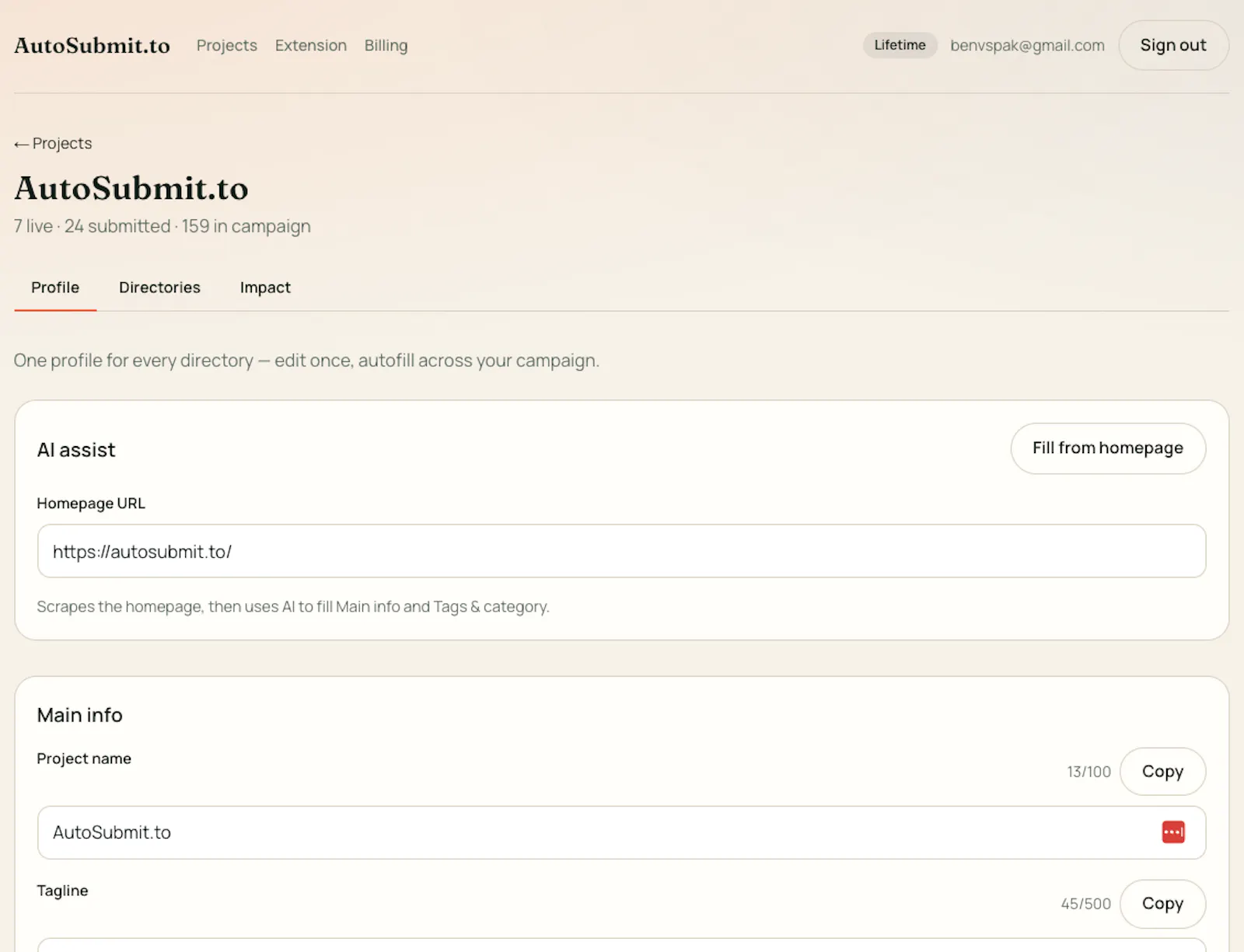
Task: Click the 45/500 character counter
Action: pyautogui.click(x=1085, y=904)
